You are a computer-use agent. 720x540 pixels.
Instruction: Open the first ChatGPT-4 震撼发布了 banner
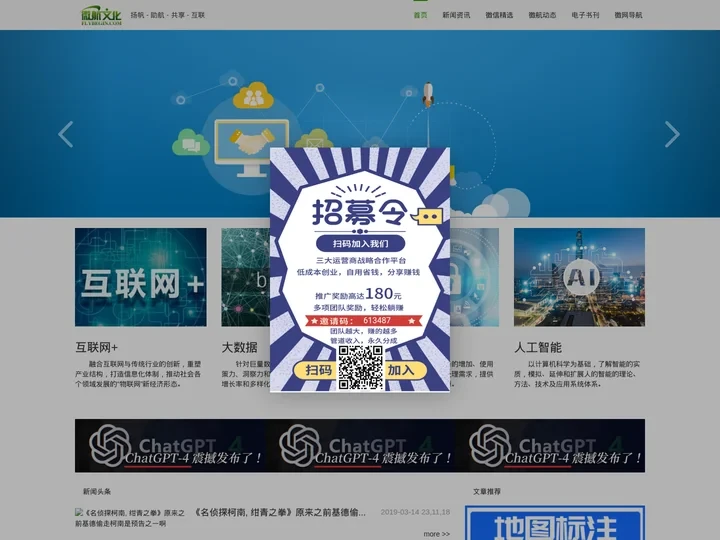pyautogui.click(x=170, y=445)
